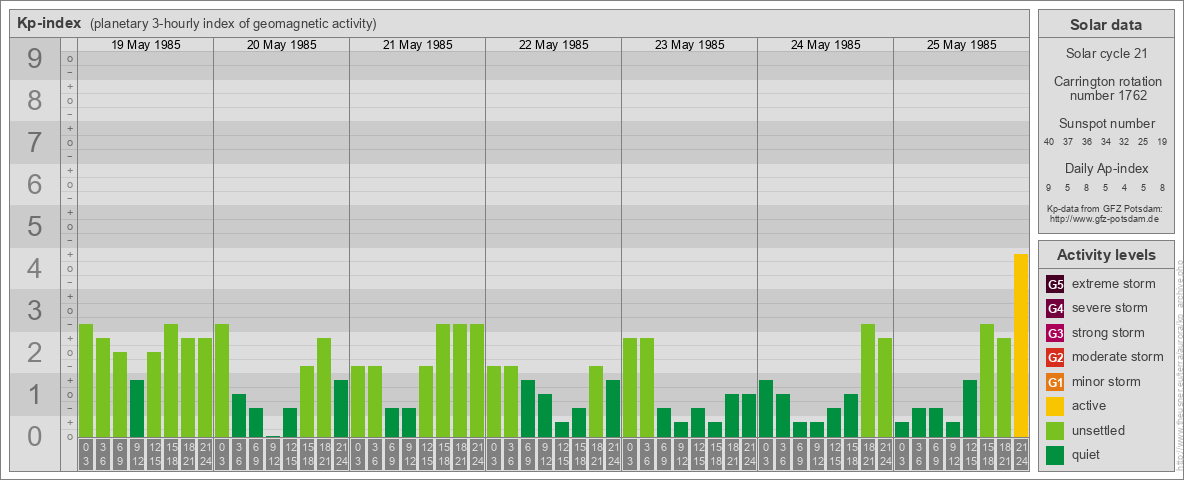Select the 21 May 1985 date header

pos(418,45)
